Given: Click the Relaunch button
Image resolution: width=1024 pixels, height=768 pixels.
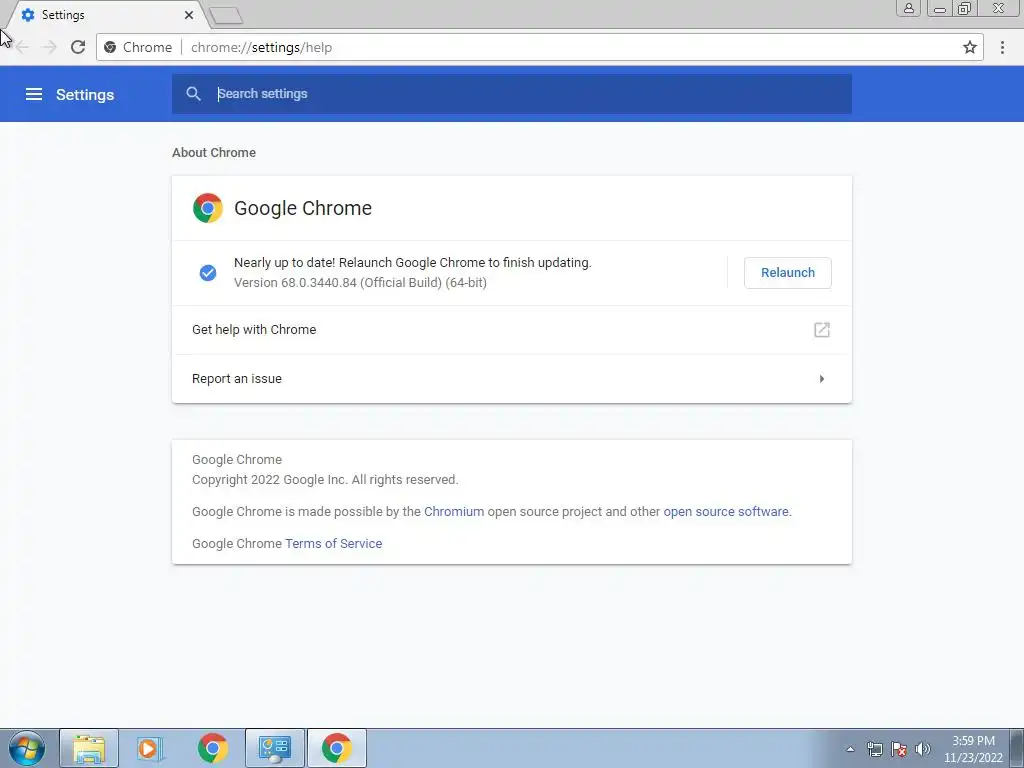Looking at the screenshot, I should click(x=788, y=273).
